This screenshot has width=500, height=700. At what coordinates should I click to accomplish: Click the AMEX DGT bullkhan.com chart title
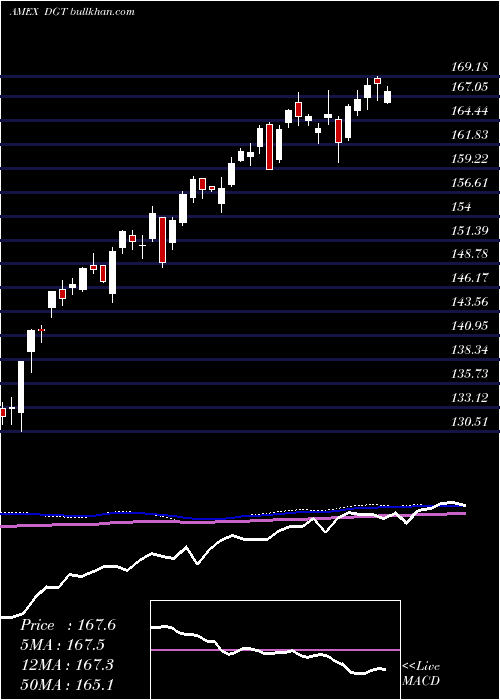[x=72, y=11]
